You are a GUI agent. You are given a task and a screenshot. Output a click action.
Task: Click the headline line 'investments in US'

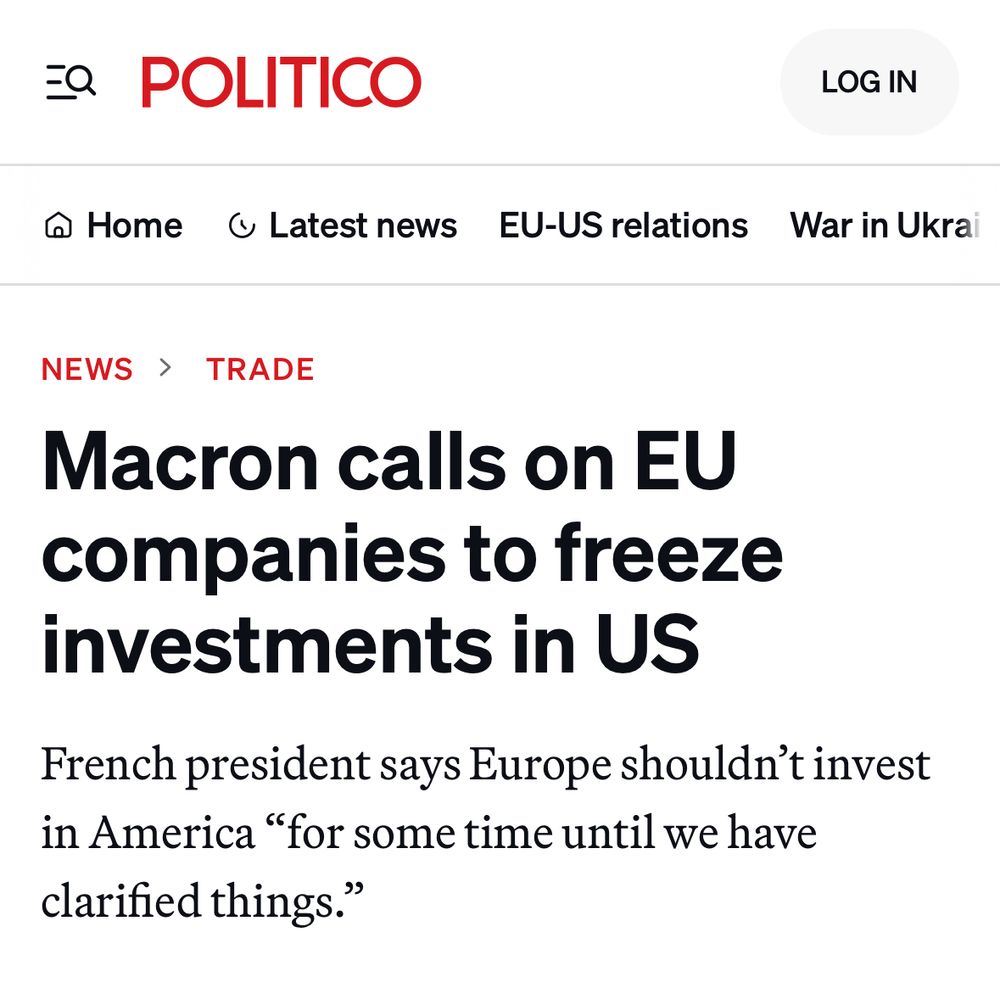370,644
